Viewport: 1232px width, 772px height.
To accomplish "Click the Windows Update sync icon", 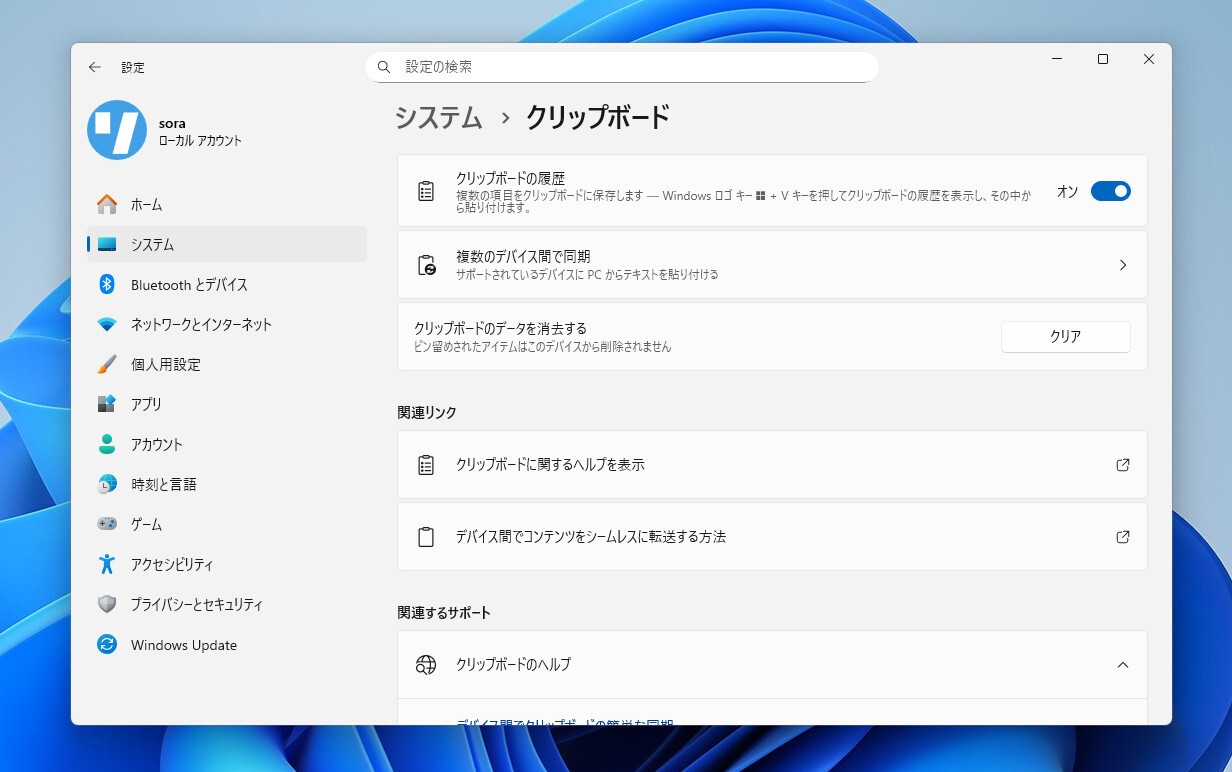I will pos(107,645).
